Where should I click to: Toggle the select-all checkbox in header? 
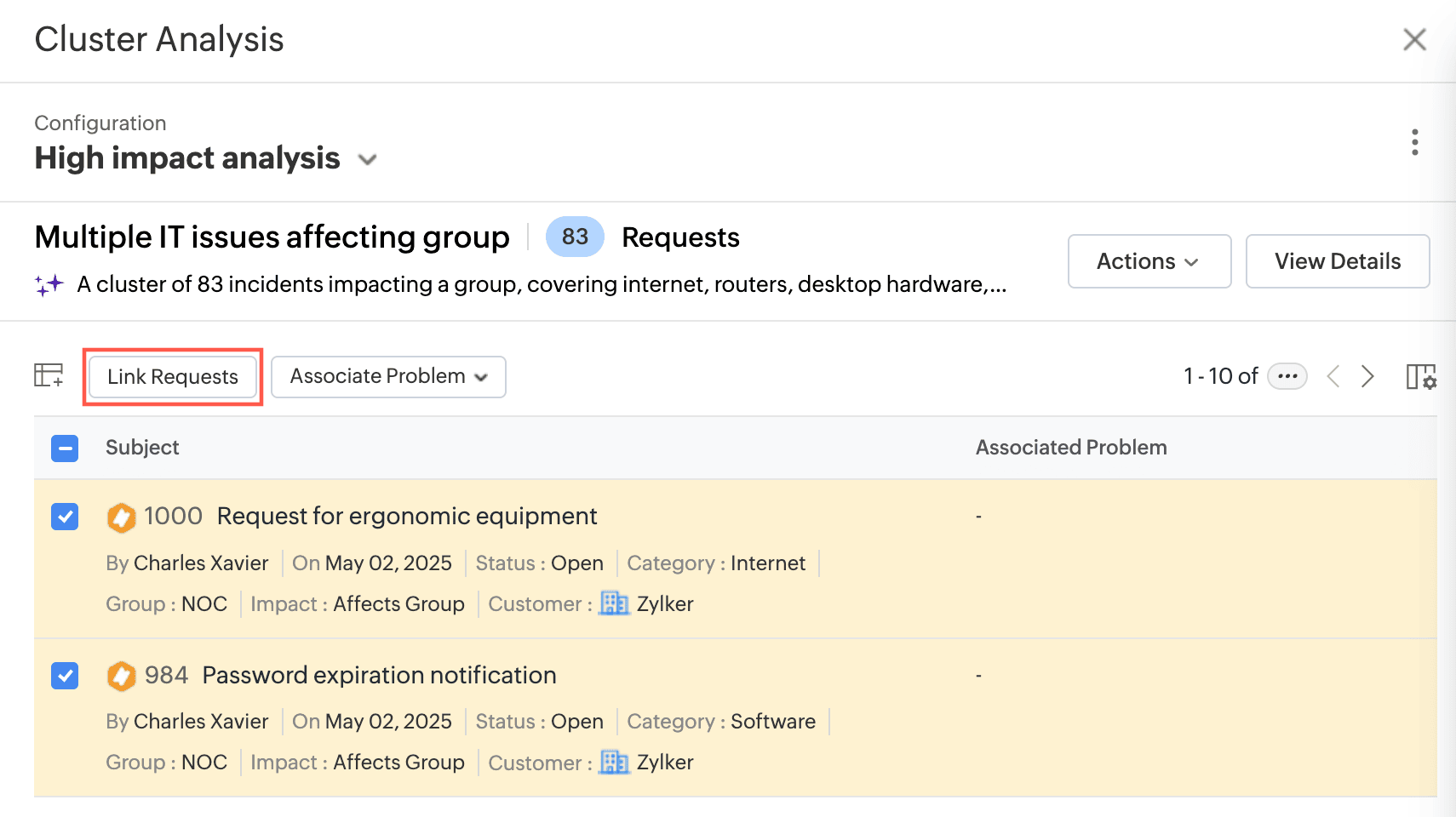(x=65, y=448)
